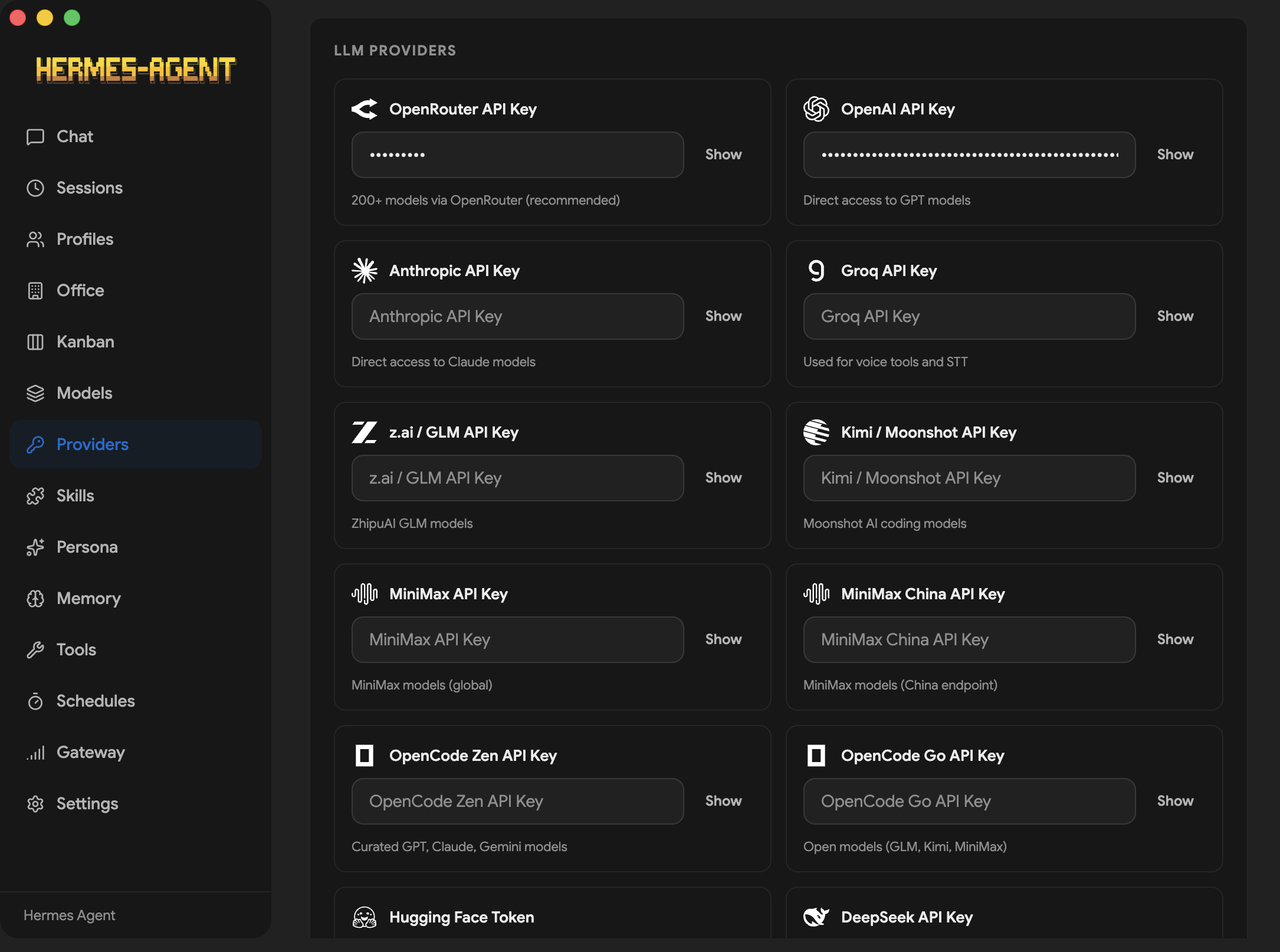
Task: Click the OpenCode Zen logo icon
Action: click(365, 756)
